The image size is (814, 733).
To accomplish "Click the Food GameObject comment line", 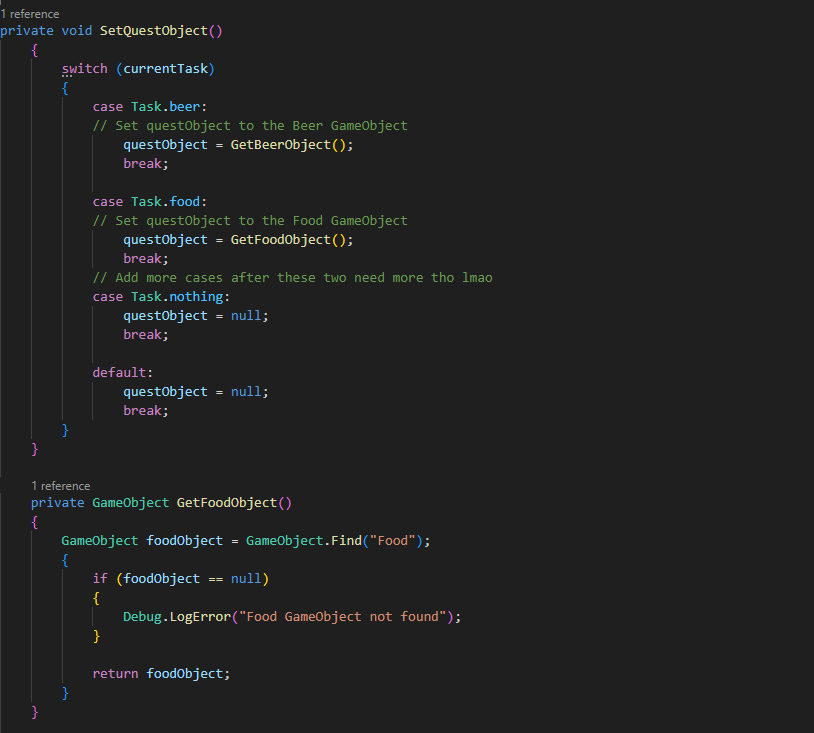I will [250, 221].
